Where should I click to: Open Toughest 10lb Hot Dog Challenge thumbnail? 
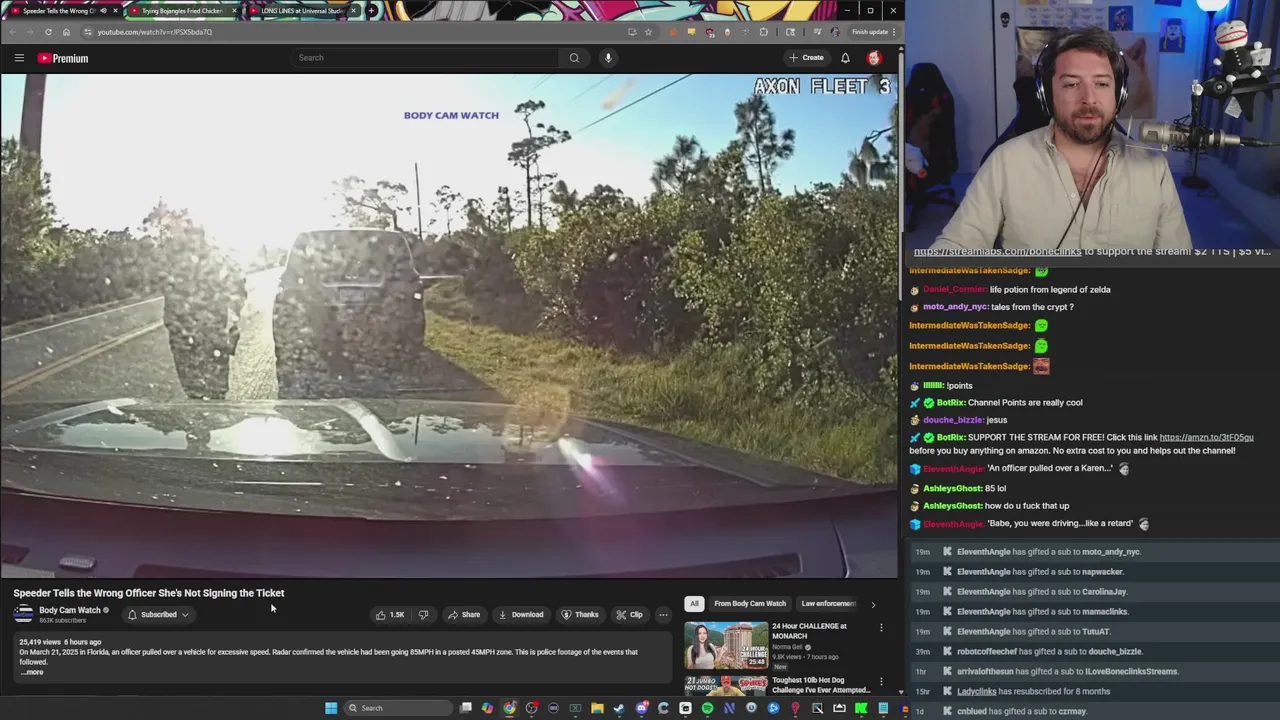726,686
